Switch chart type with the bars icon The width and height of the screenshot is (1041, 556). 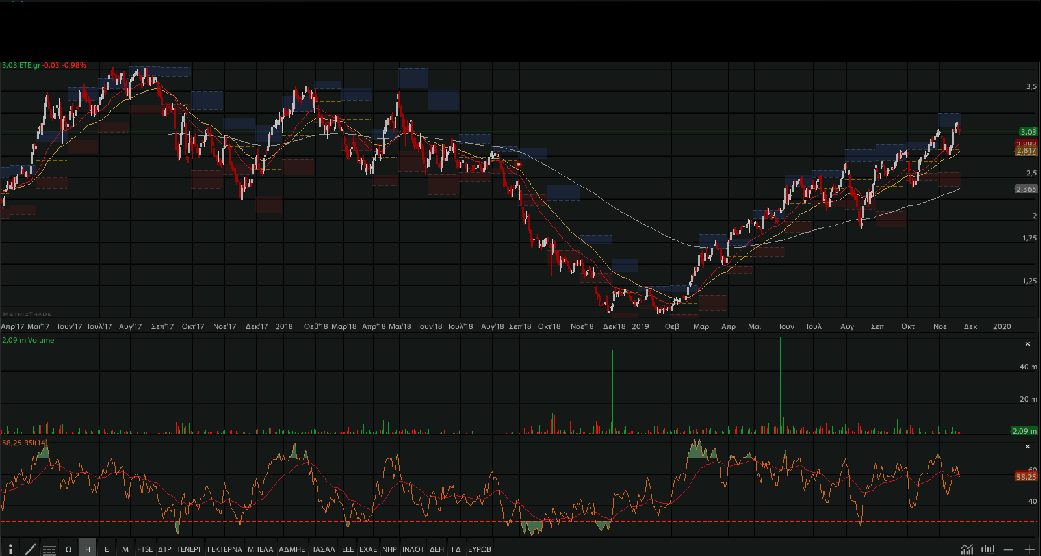click(986, 549)
